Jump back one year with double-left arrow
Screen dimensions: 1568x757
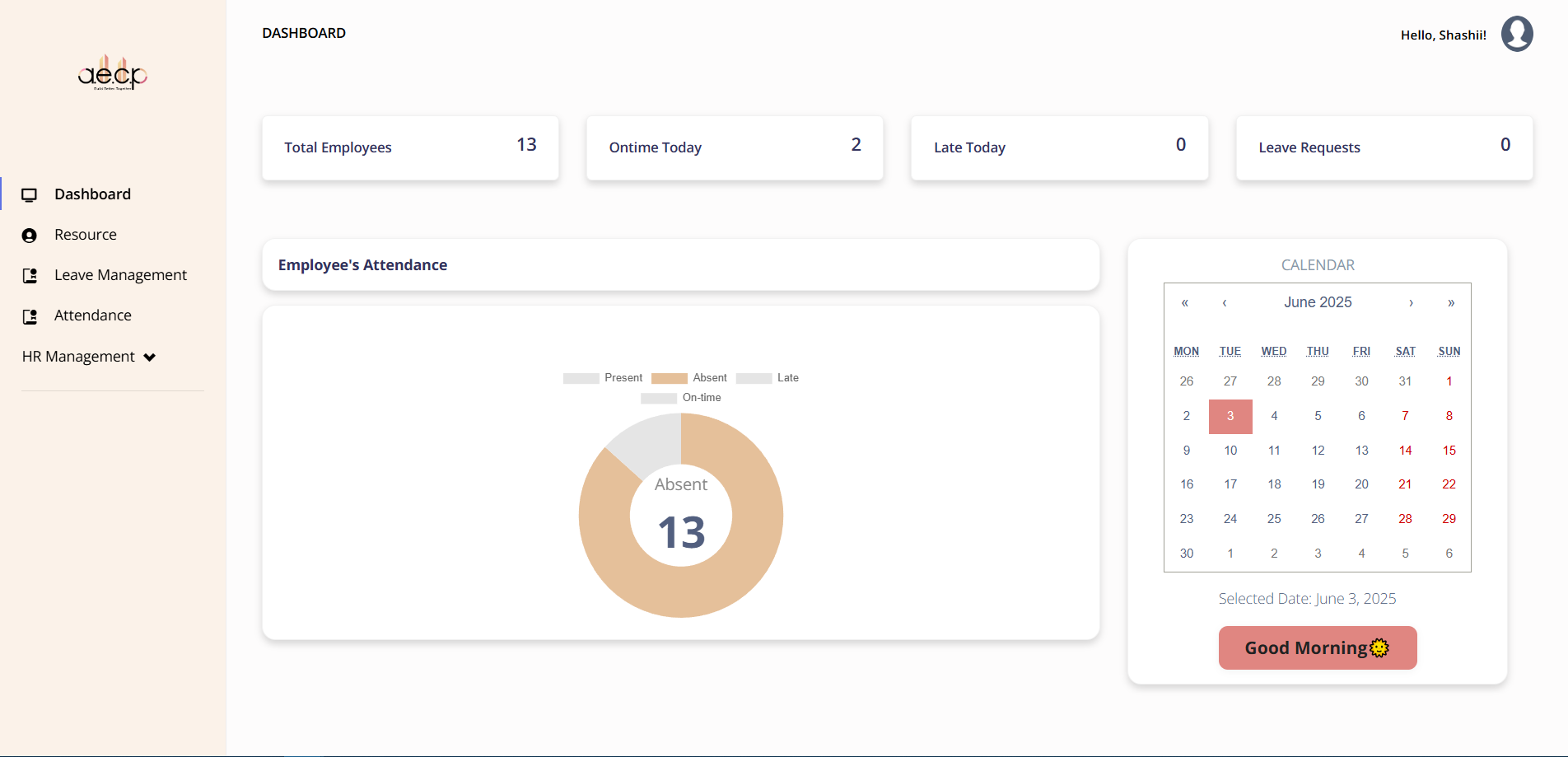[1185, 303]
